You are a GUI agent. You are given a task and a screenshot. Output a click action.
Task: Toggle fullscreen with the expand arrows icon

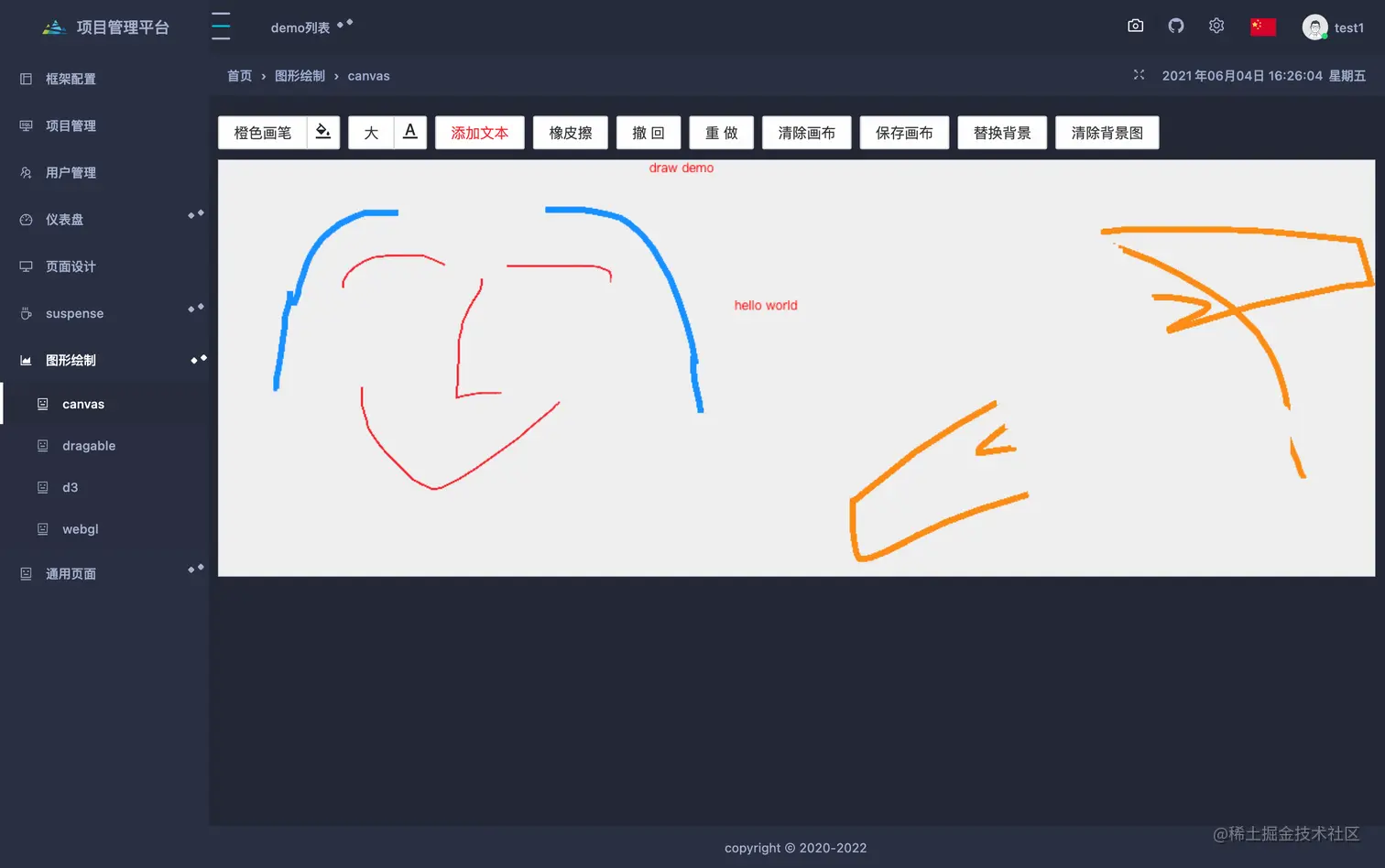click(x=1139, y=75)
